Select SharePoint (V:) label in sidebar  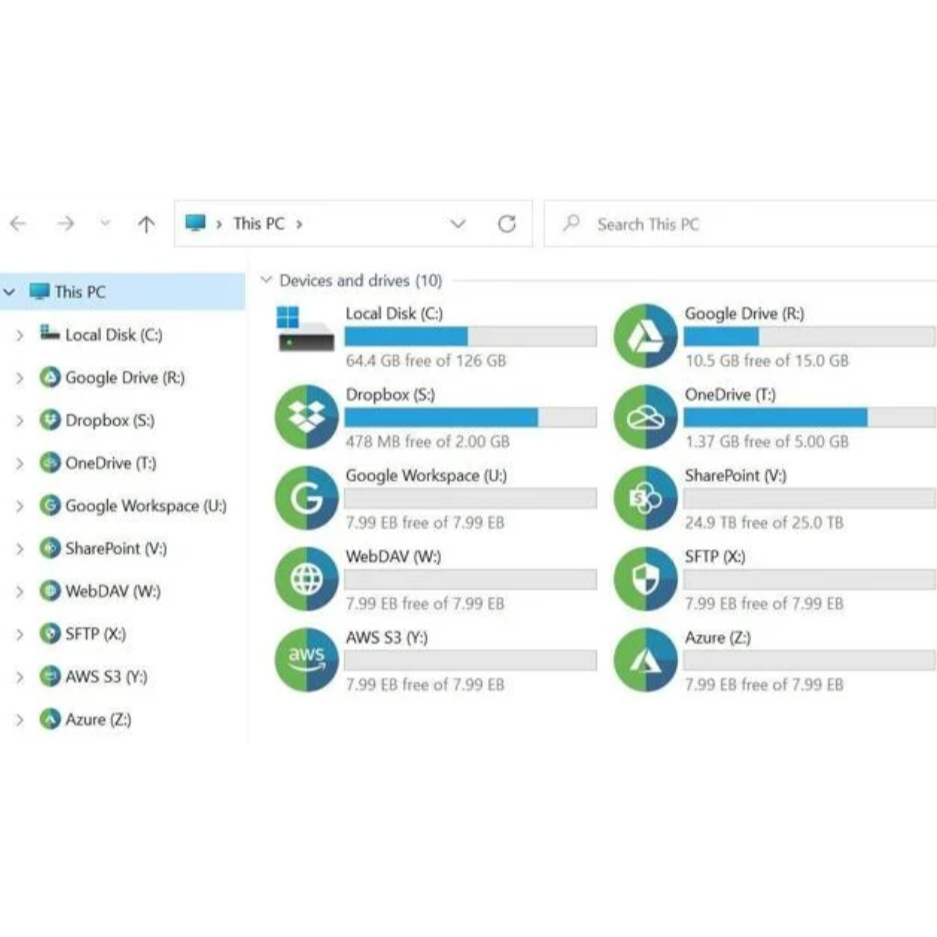pyautogui.click(x=116, y=548)
